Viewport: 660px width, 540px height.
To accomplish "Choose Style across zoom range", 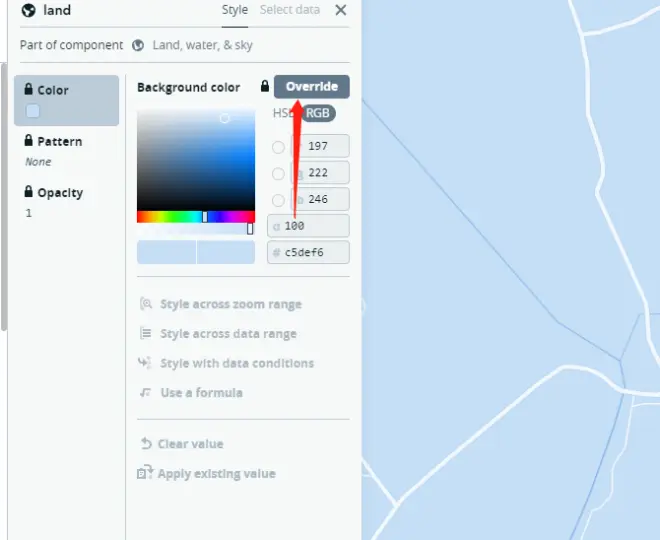I will [231, 304].
